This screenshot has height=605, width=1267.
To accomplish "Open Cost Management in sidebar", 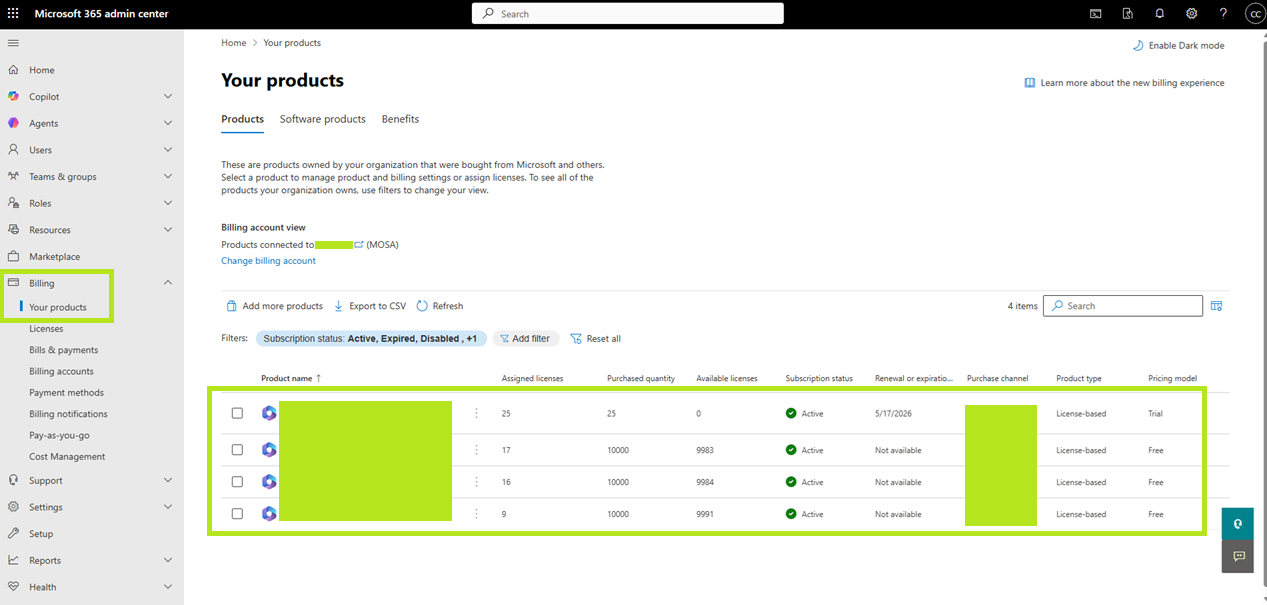I will point(67,457).
